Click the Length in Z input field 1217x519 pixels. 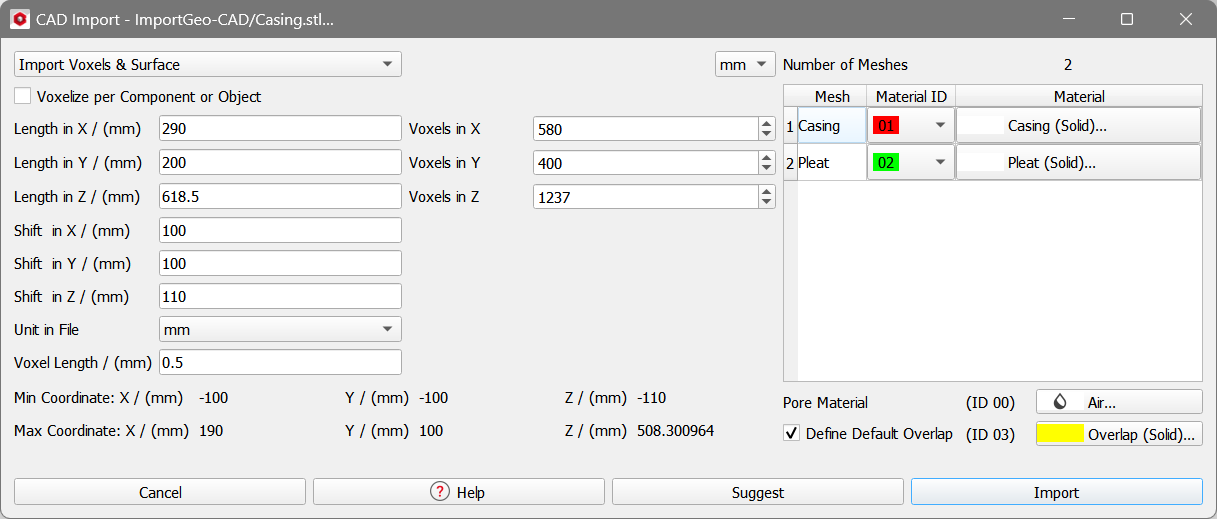coord(280,197)
